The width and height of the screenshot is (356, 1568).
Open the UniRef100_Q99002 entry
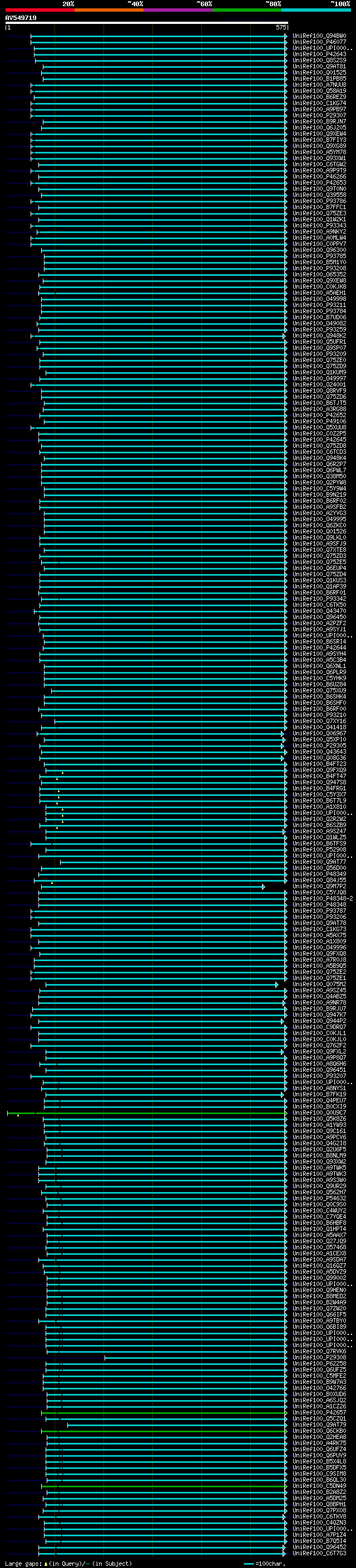point(319,1278)
